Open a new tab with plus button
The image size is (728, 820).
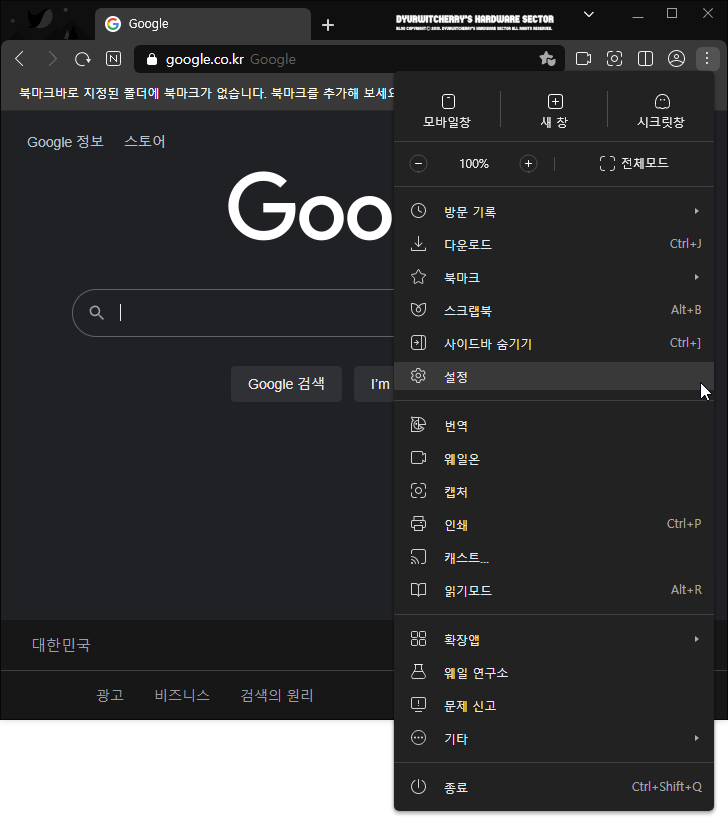tap(328, 25)
